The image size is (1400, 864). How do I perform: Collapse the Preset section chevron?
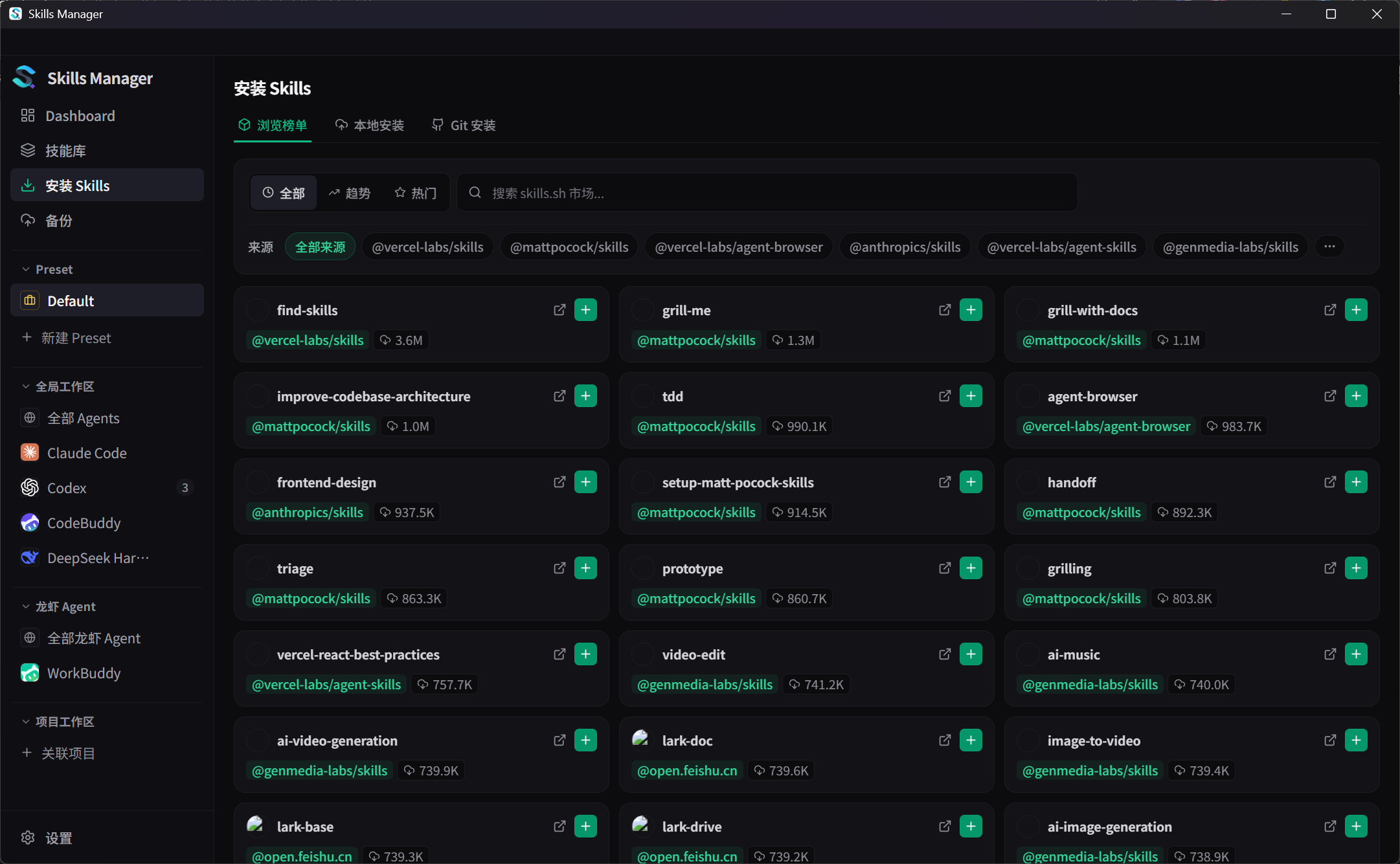26,269
